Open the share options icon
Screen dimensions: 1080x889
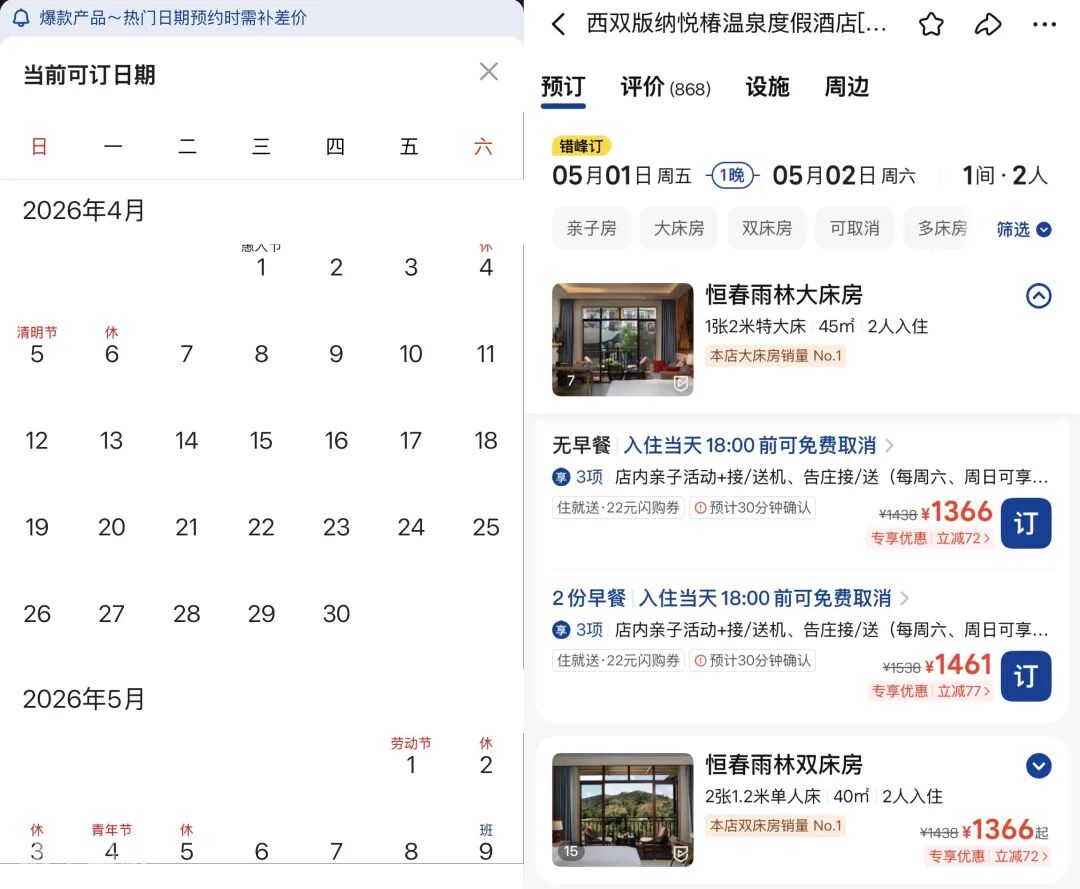pos(988,25)
